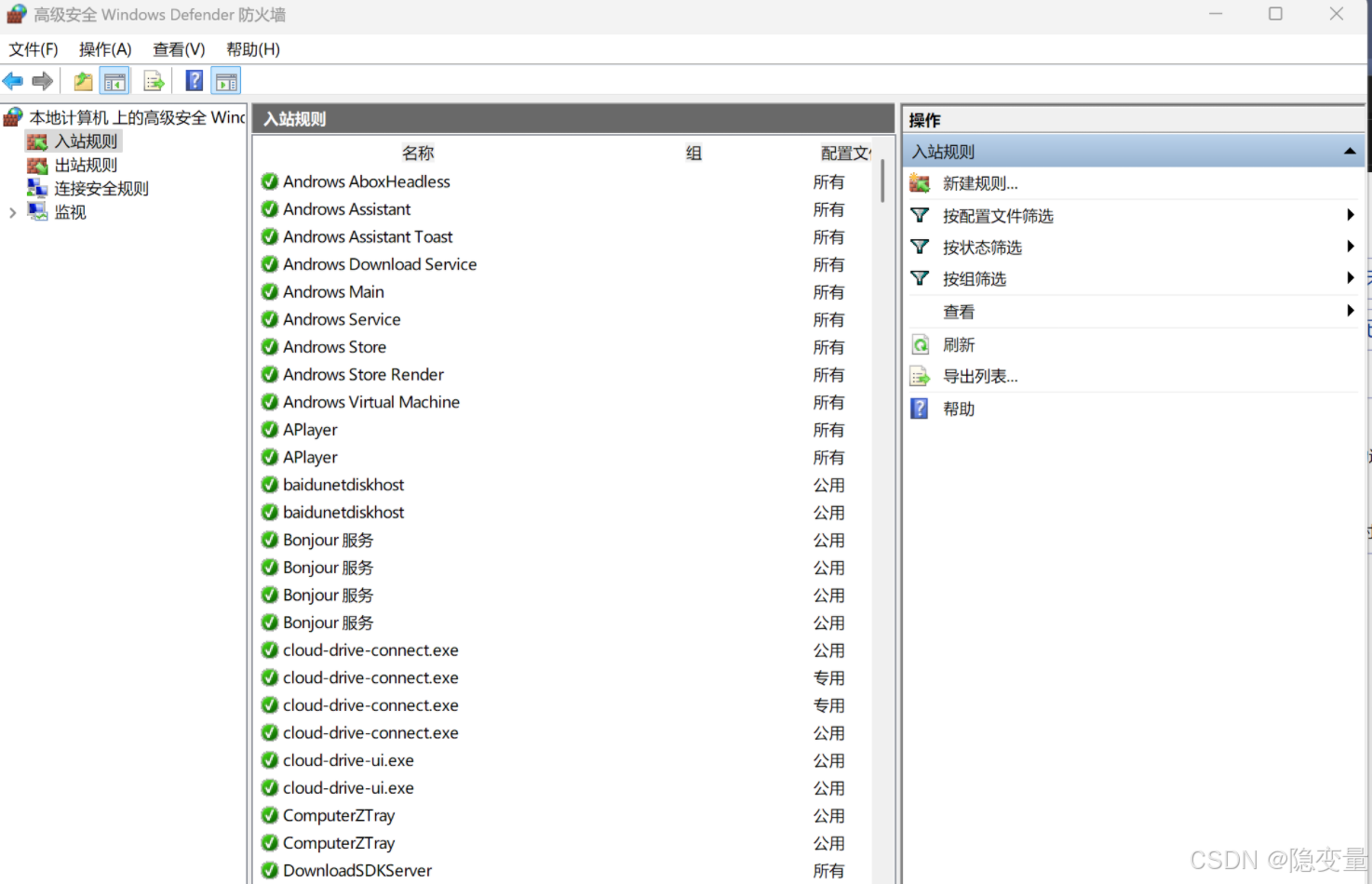The height and width of the screenshot is (884, 1372).
Task: Select the Androws Assistant Toast rule
Action: 368,236
